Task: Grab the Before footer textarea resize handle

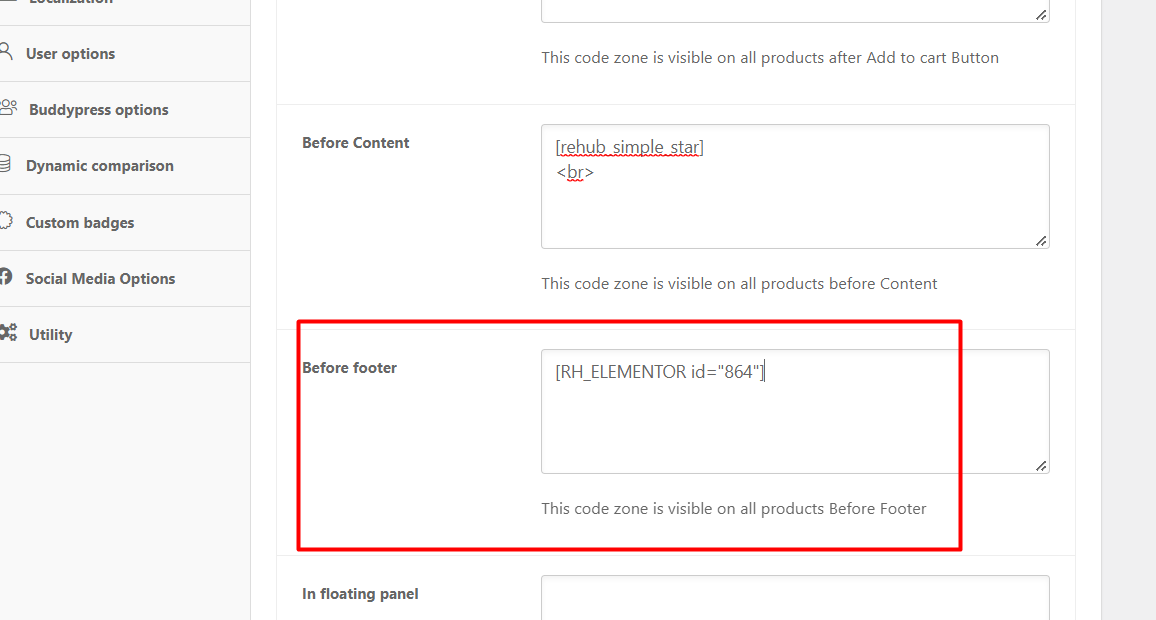Action: tap(1041, 466)
